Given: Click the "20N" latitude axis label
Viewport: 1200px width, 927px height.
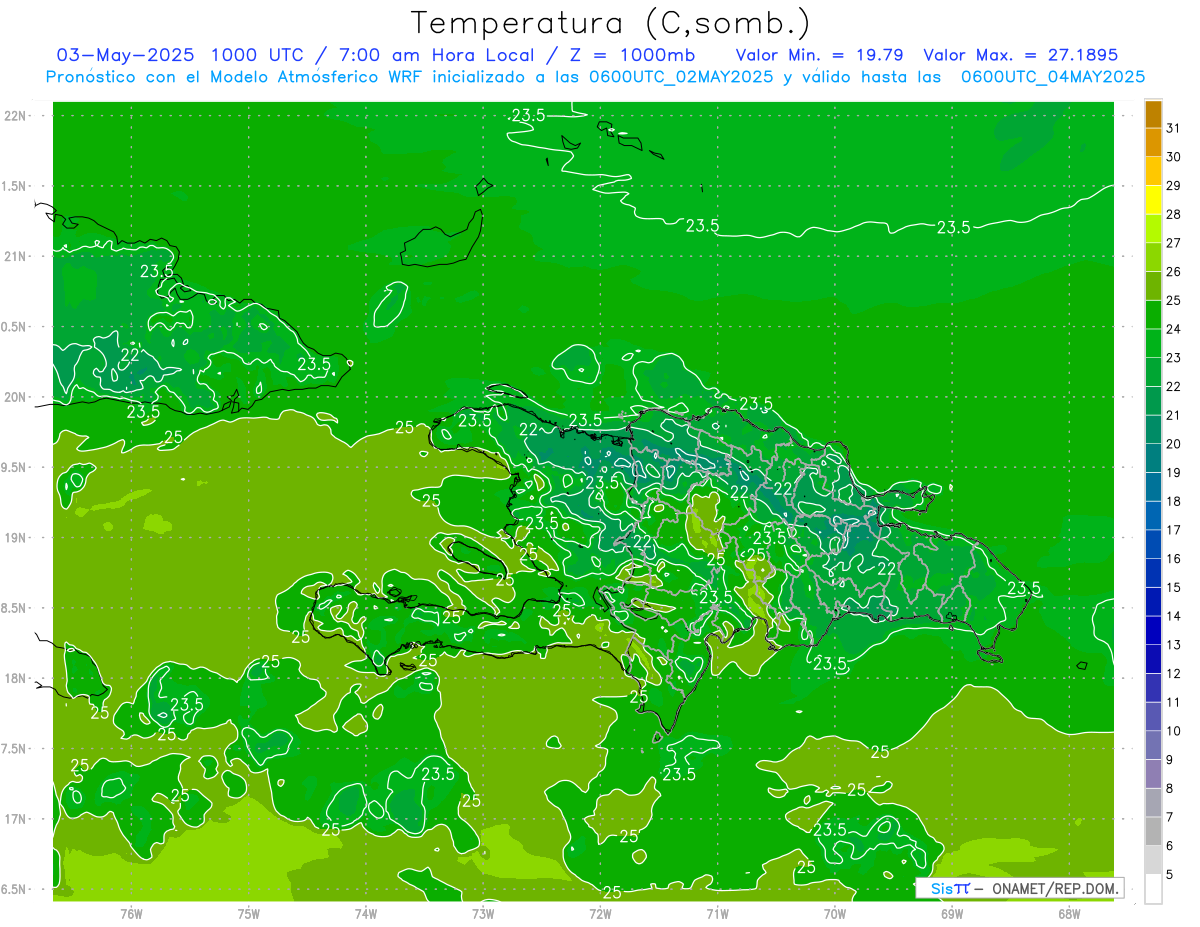Looking at the screenshot, I should (16, 397).
